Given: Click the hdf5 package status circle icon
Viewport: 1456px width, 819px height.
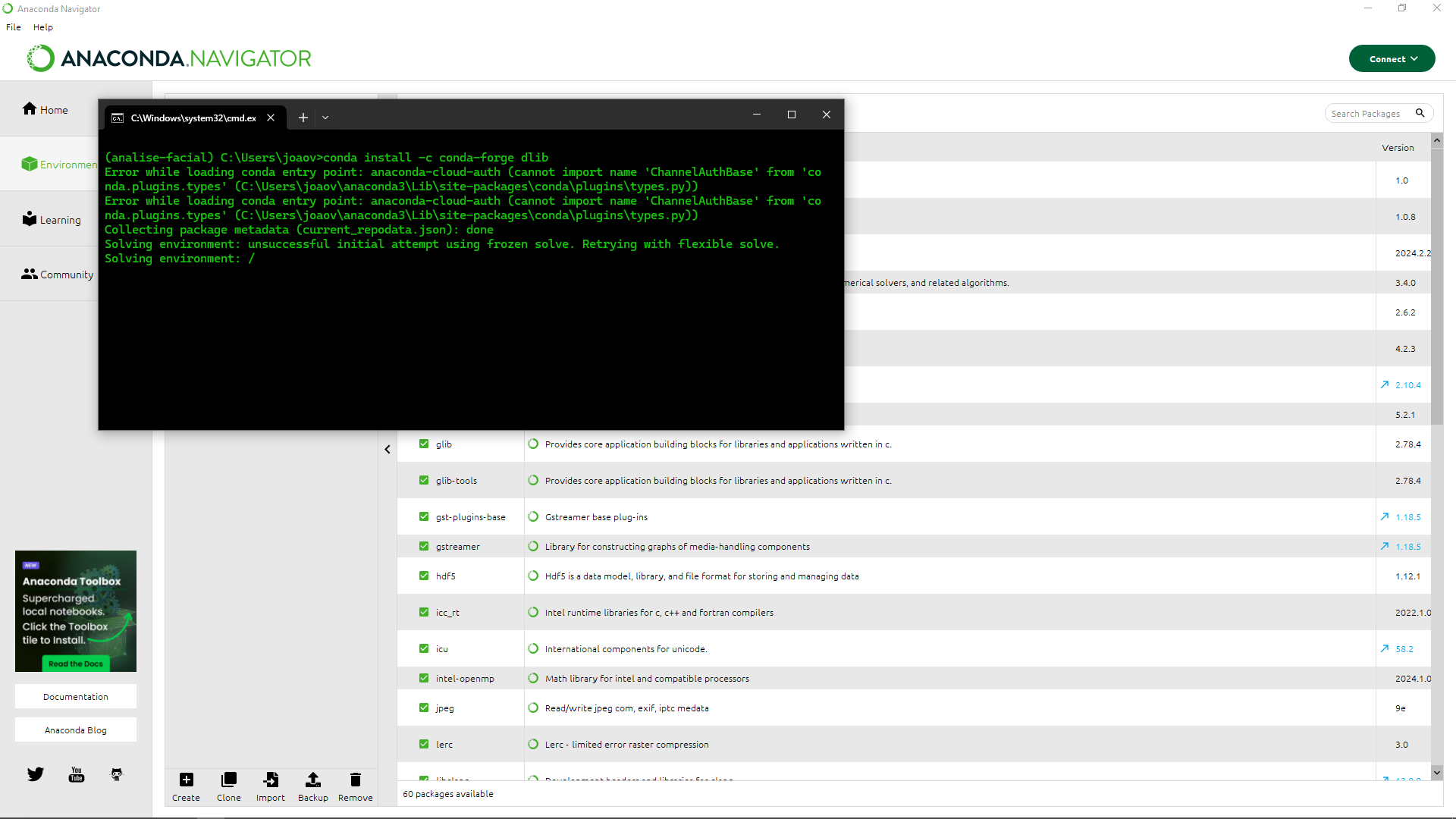Looking at the screenshot, I should pyautogui.click(x=533, y=576).
